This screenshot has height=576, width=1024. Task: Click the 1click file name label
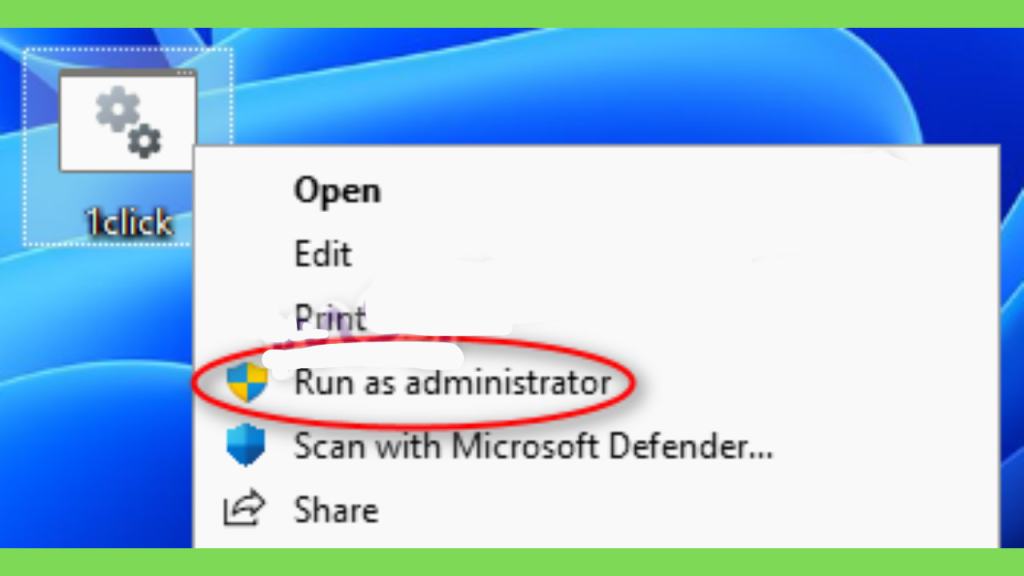[129, 223]
